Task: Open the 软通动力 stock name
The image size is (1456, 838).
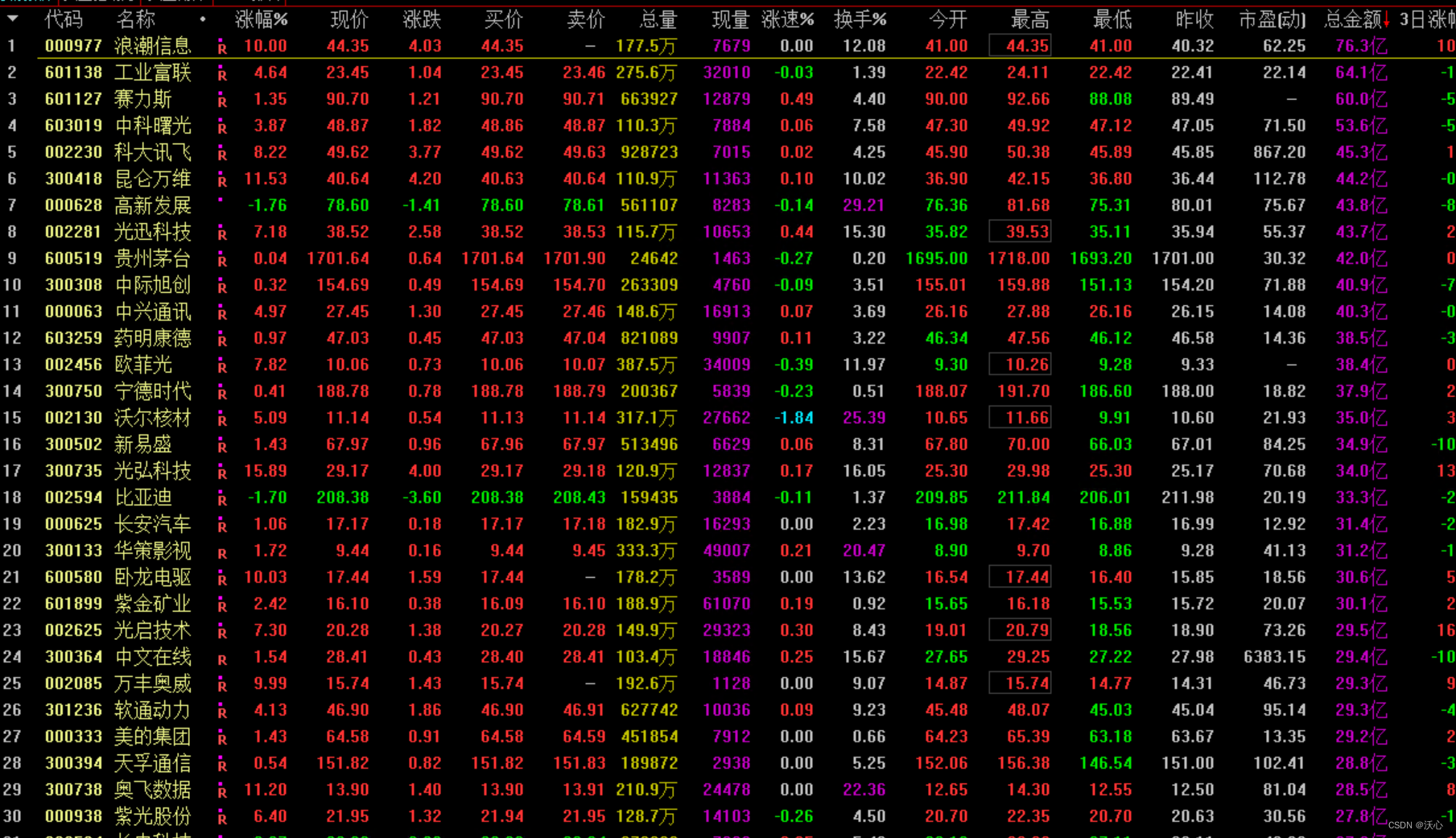Action: pos(153,710)
